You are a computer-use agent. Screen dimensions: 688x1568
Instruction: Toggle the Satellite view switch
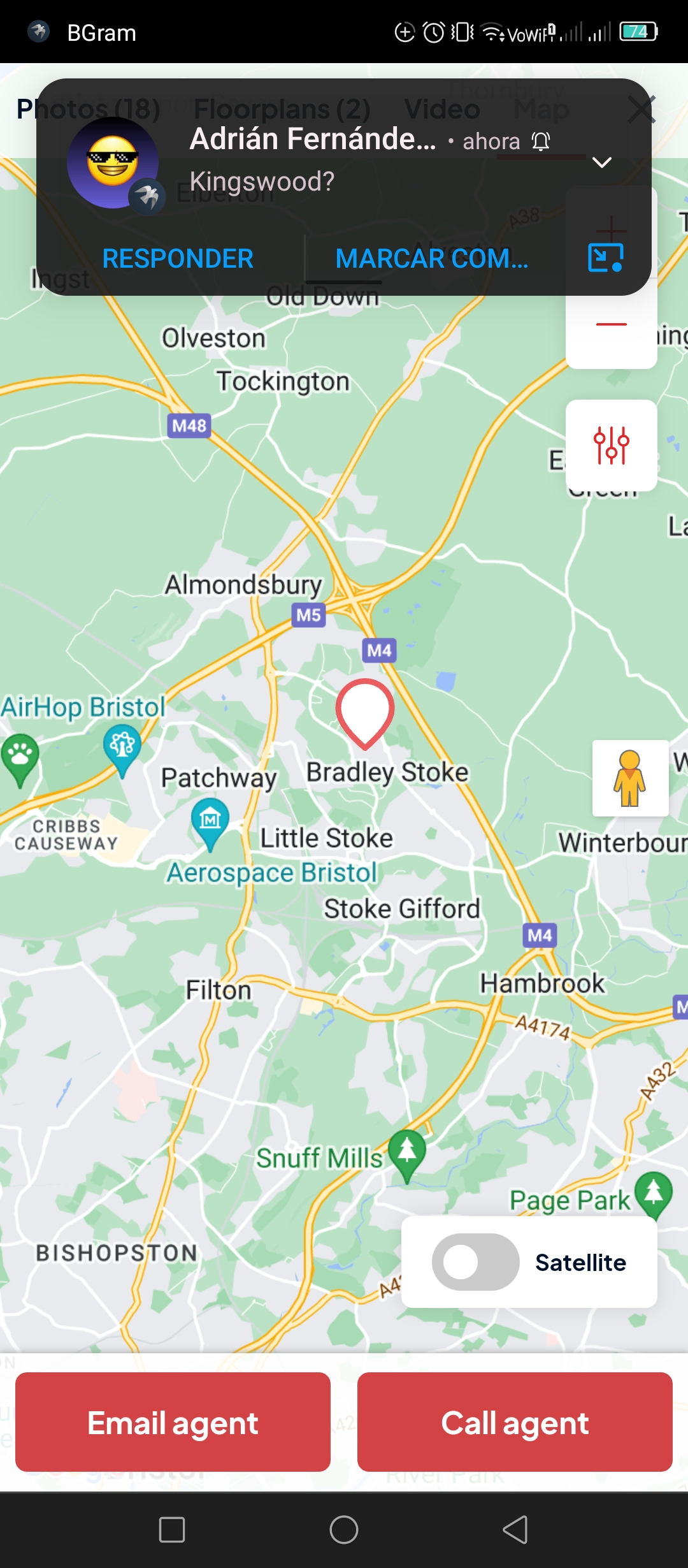[475, 1262]
